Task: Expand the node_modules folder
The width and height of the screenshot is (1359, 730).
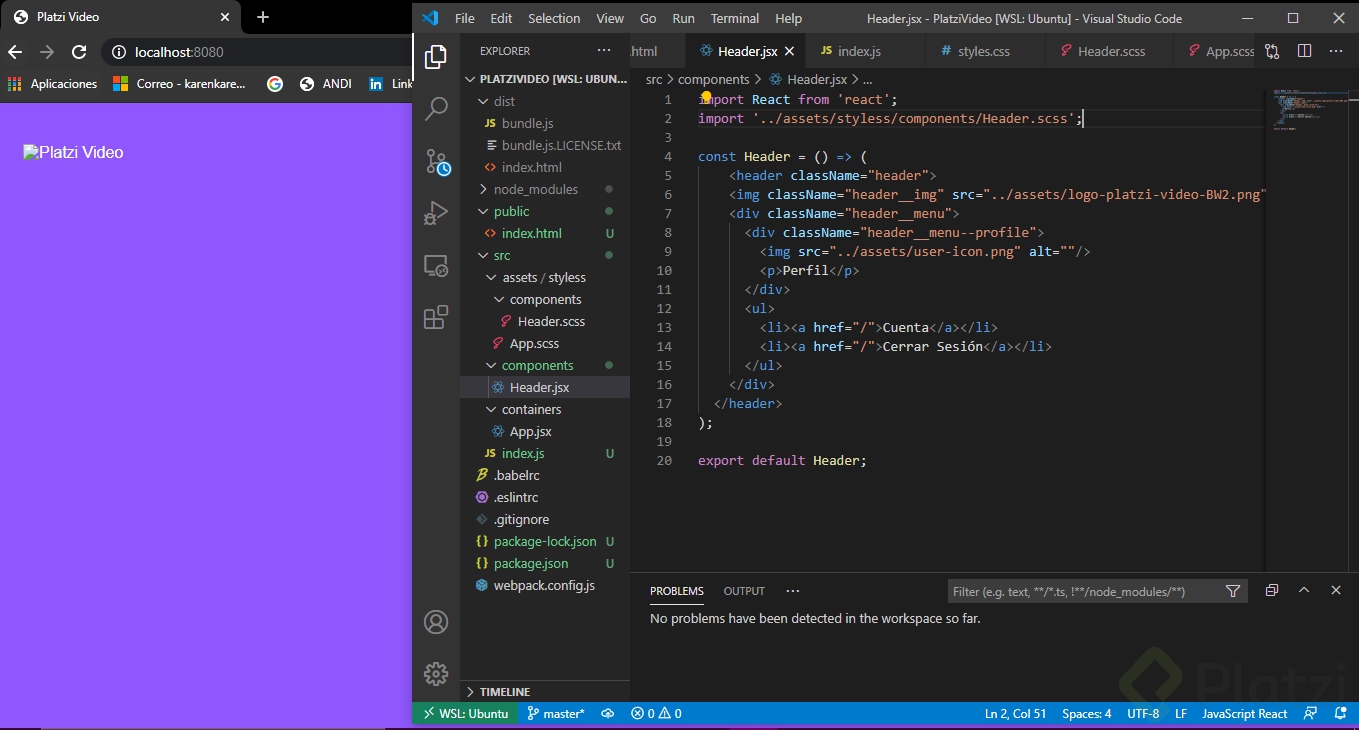Action: 535,189
